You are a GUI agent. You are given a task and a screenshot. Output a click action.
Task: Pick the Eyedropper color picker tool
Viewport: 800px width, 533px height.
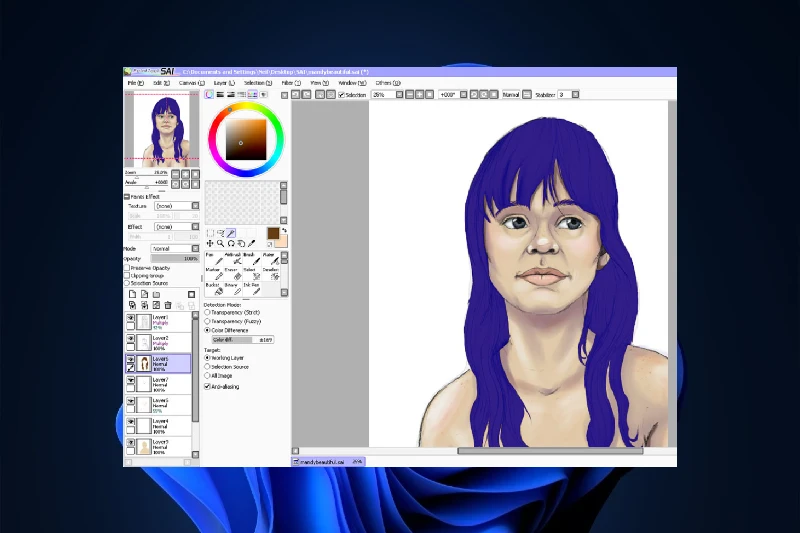pyautogui.click(x=251, y=244)
